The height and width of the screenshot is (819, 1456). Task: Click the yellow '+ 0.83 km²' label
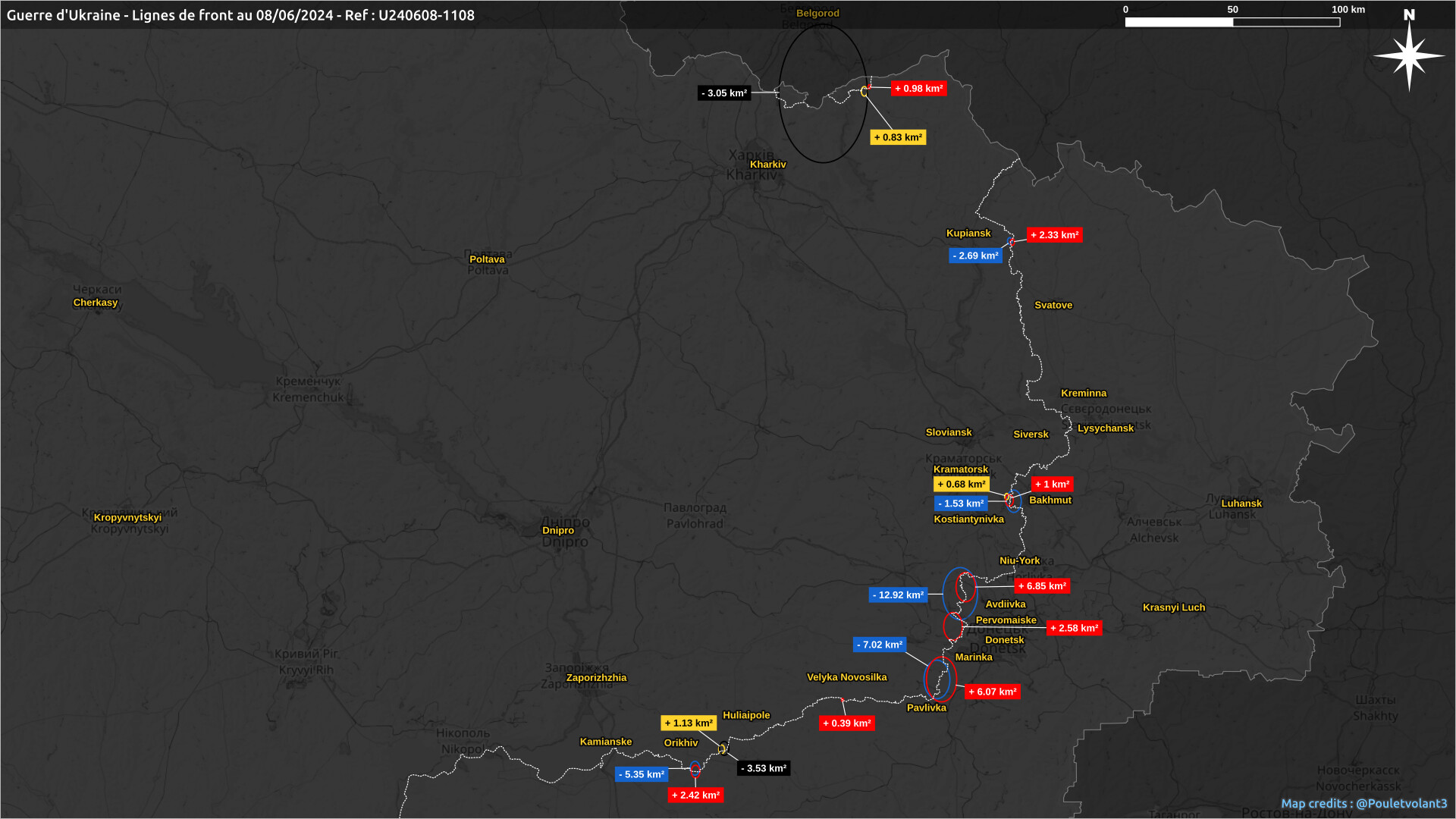pyautogui.click(x=898, y=137)
